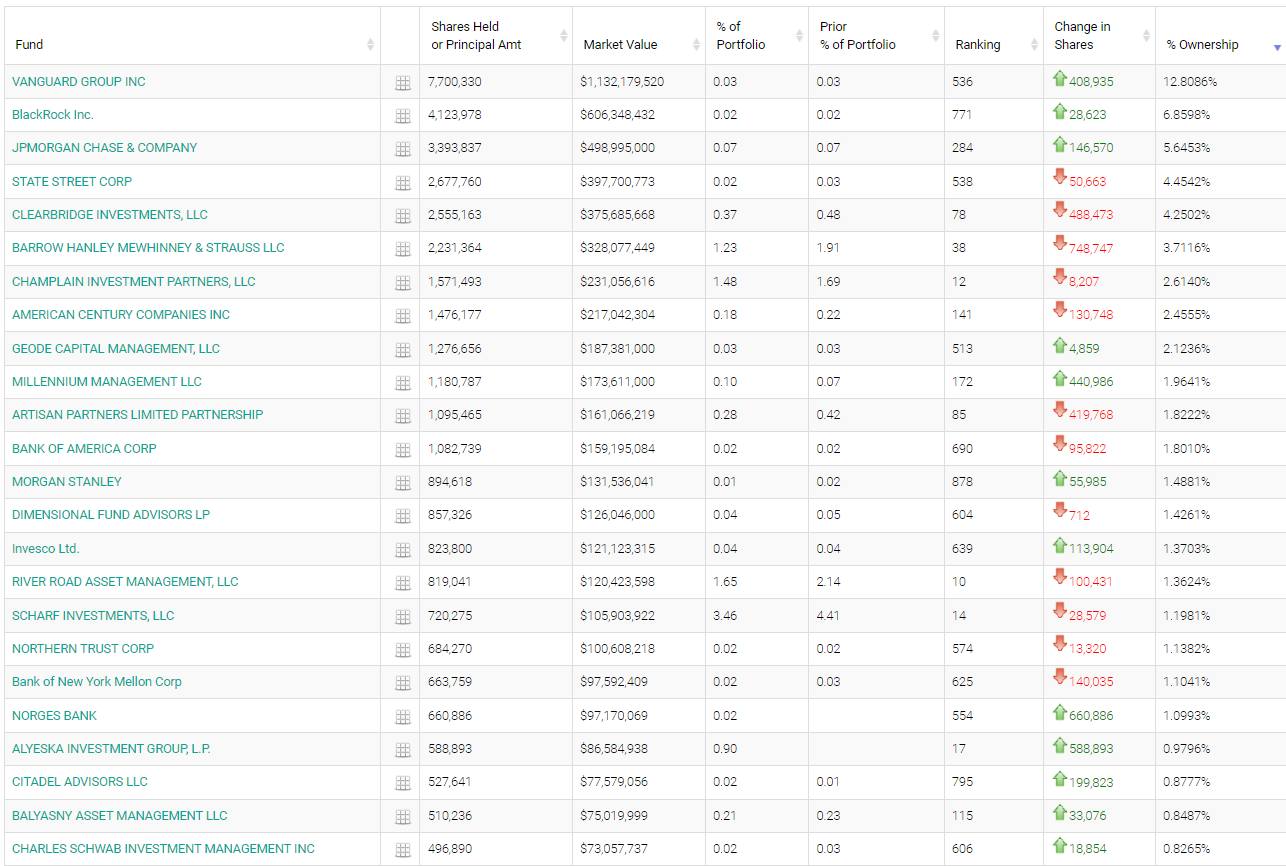Open grid icon for VANGUARD GROUP INC row
The image size is (1286, 866).
pyautogui.click(x=403, y=83)
